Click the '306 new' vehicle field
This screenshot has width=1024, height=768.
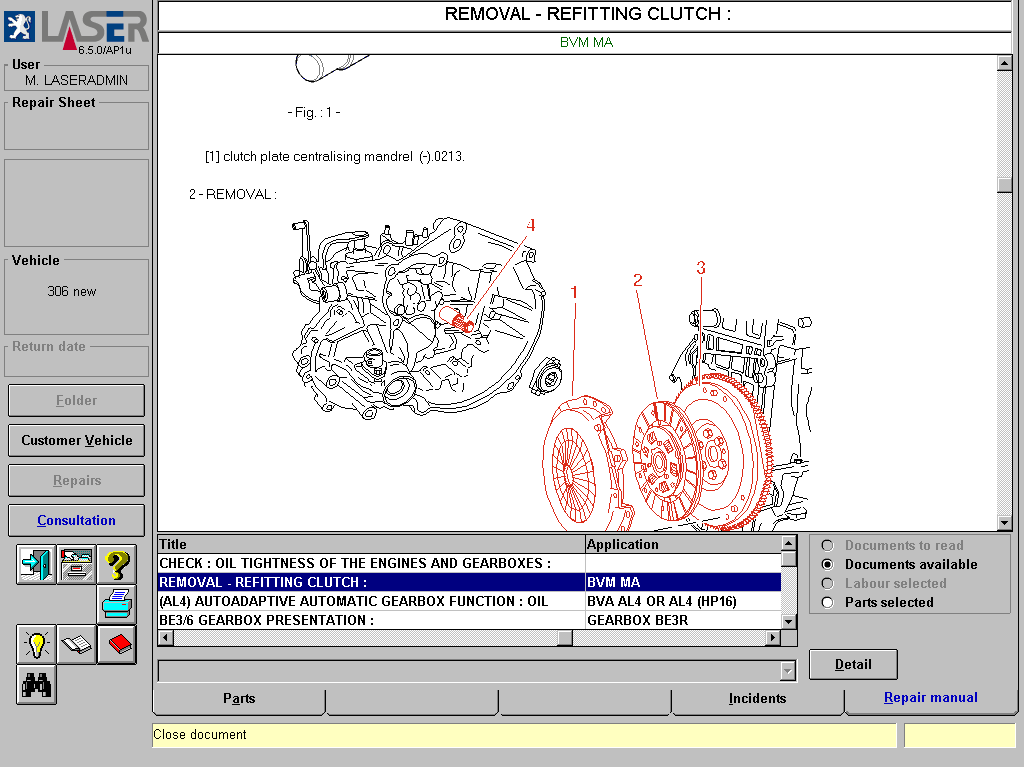click(76, 297)
